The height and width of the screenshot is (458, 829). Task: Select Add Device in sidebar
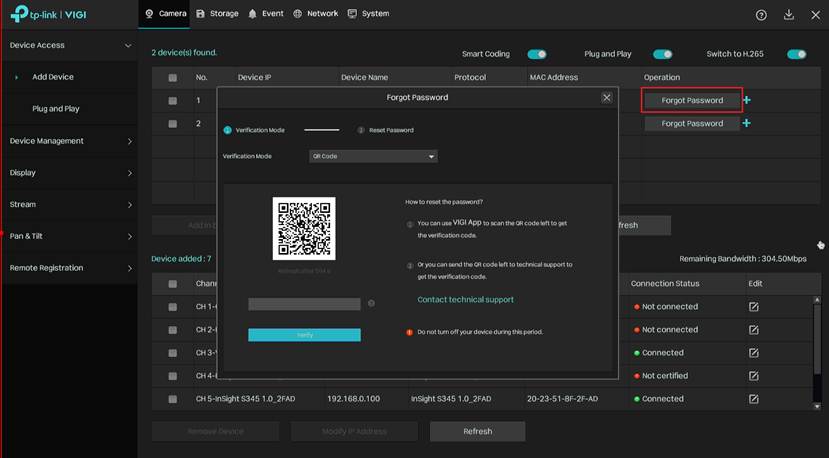[53, 77]
